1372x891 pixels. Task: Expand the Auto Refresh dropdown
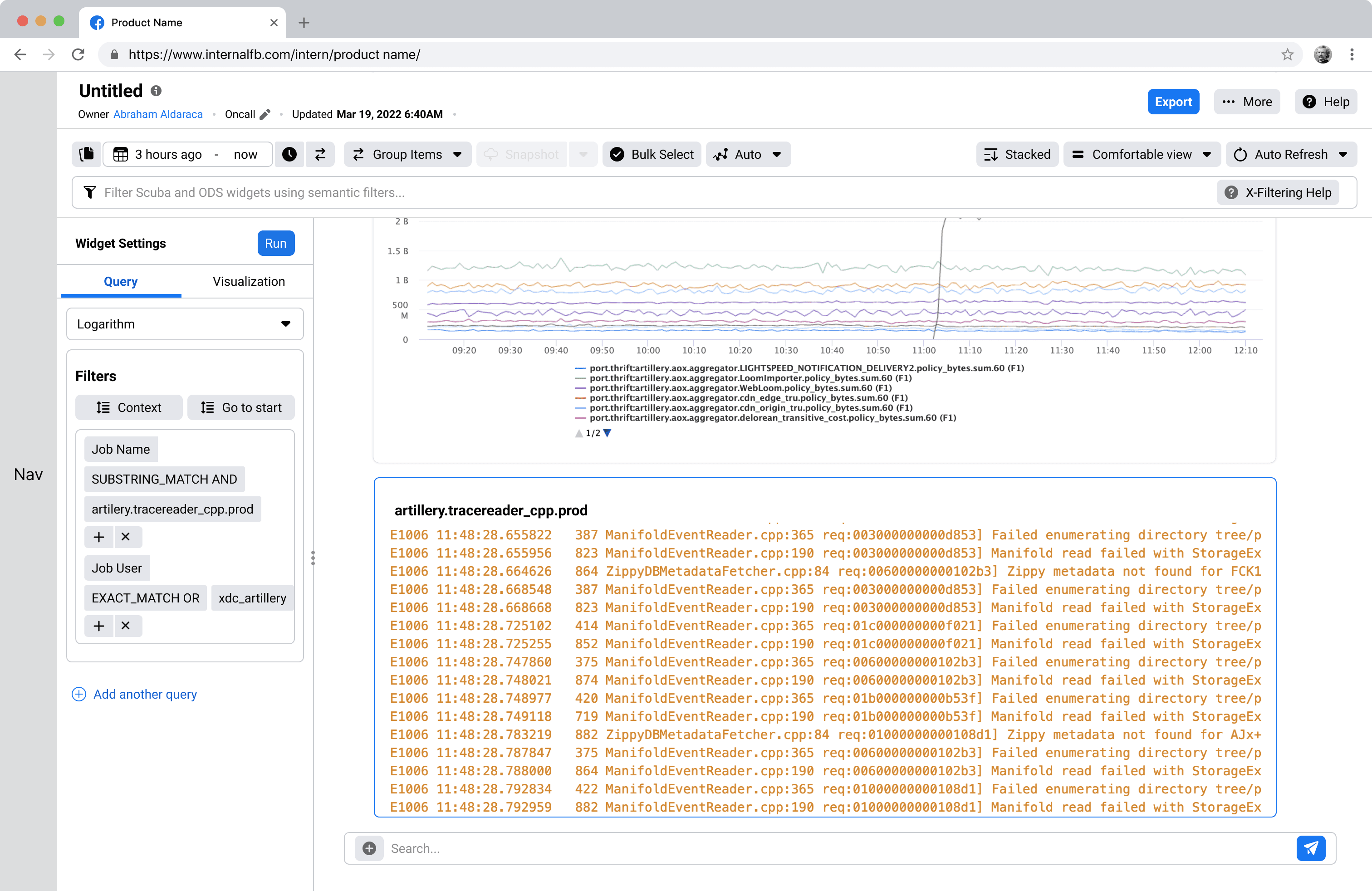click(1291, 154)
